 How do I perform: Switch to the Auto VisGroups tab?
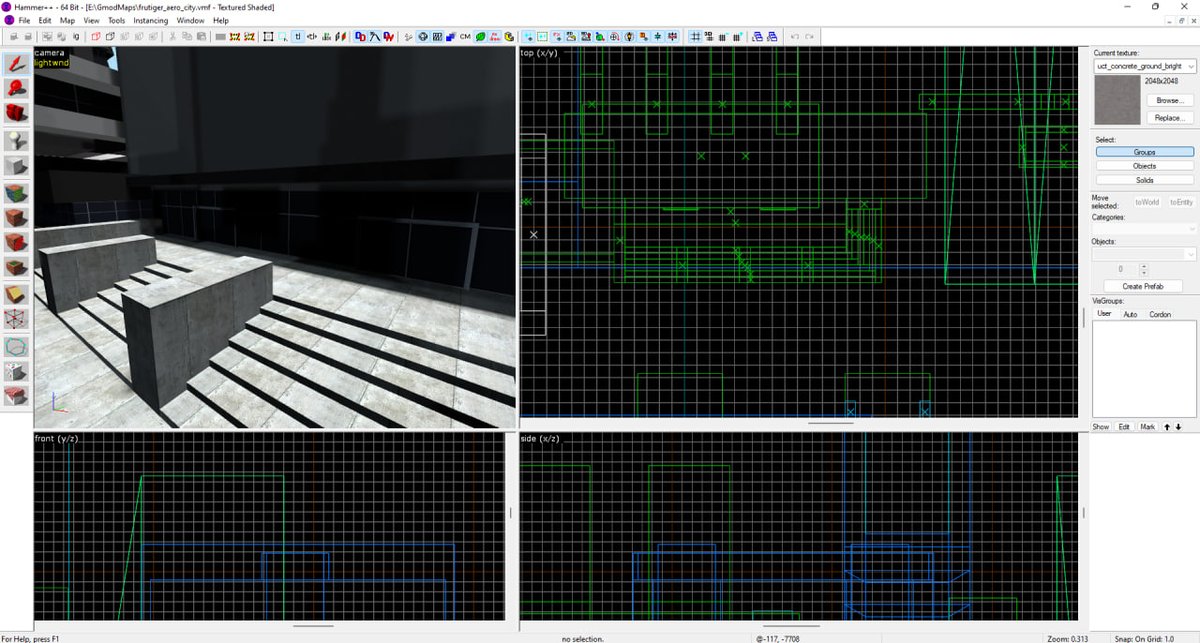pos(1130,314)
